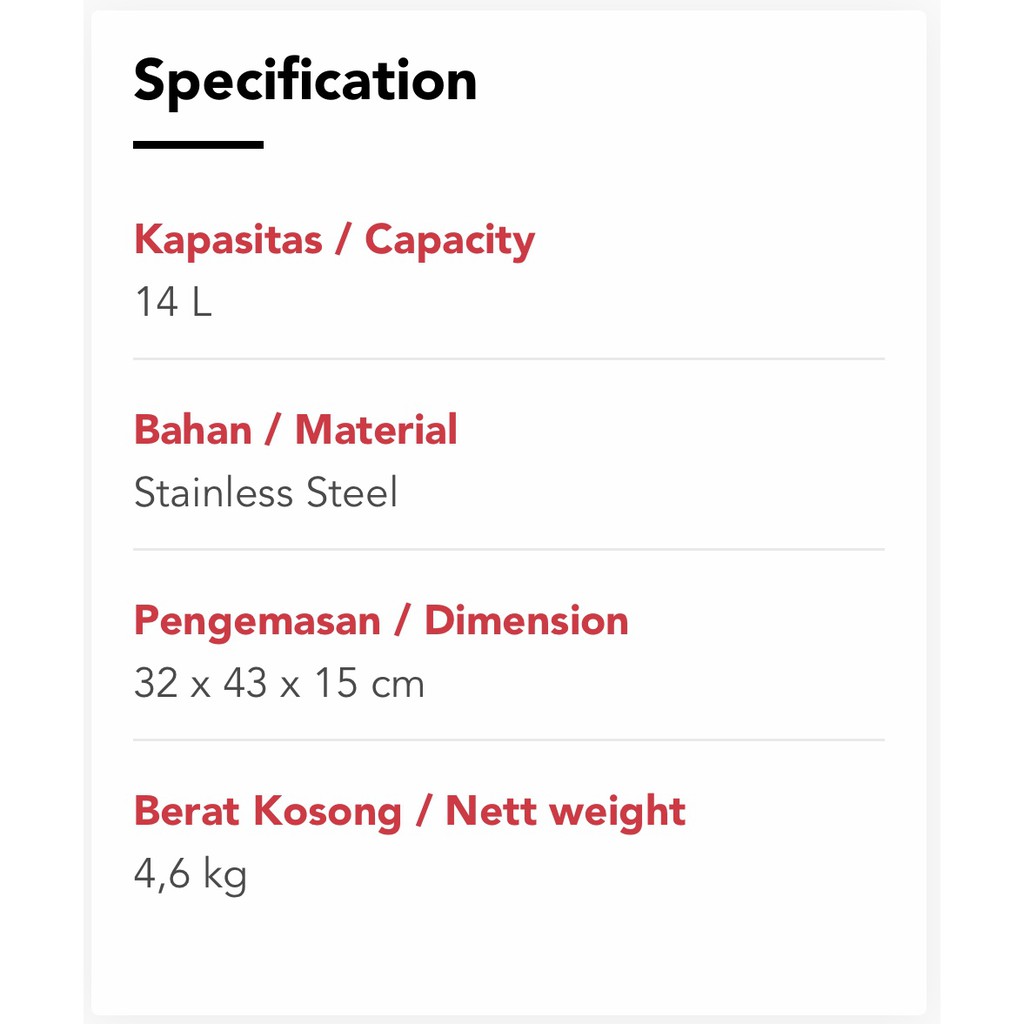Image resolution: width=1024 pixels, height=1024 pixels.
Task: Select the red word Pengemasan
Action: click(x=257, y=621)
